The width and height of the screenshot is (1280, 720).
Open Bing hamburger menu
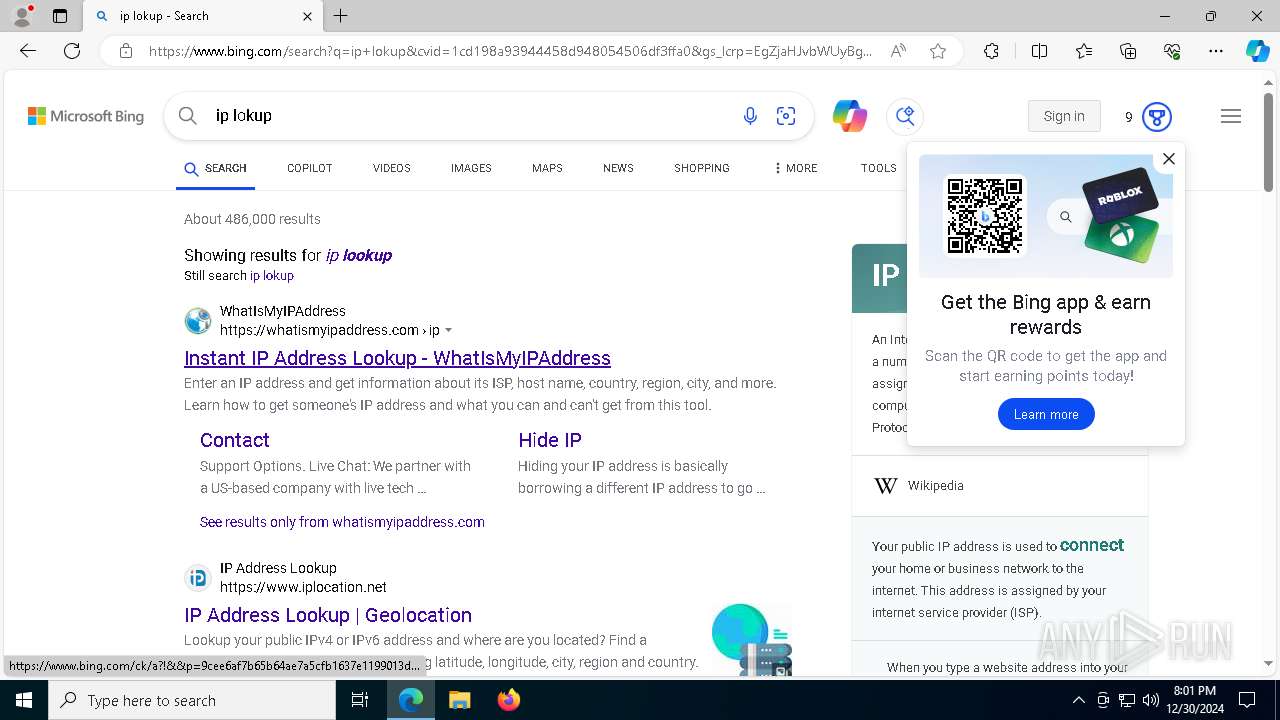point(1231,116)
